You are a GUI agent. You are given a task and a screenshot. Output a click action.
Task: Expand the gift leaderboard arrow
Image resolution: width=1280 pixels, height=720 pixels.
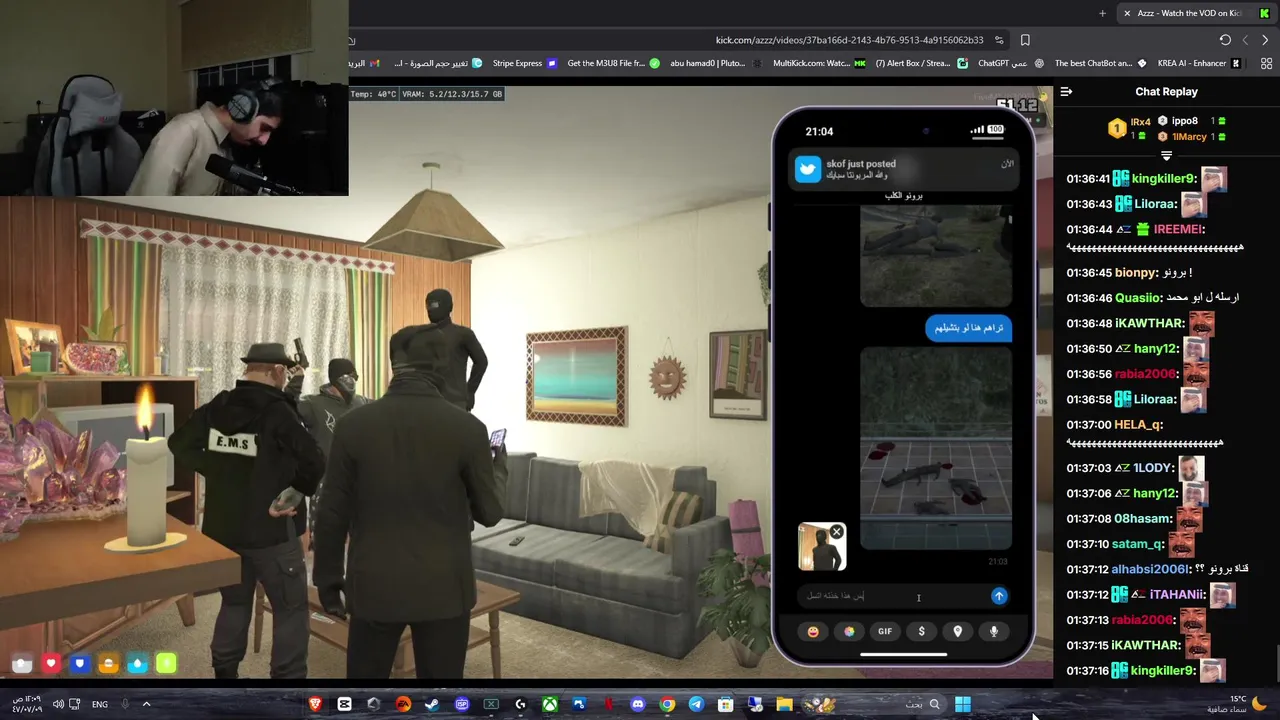(x=1166, y=156)
